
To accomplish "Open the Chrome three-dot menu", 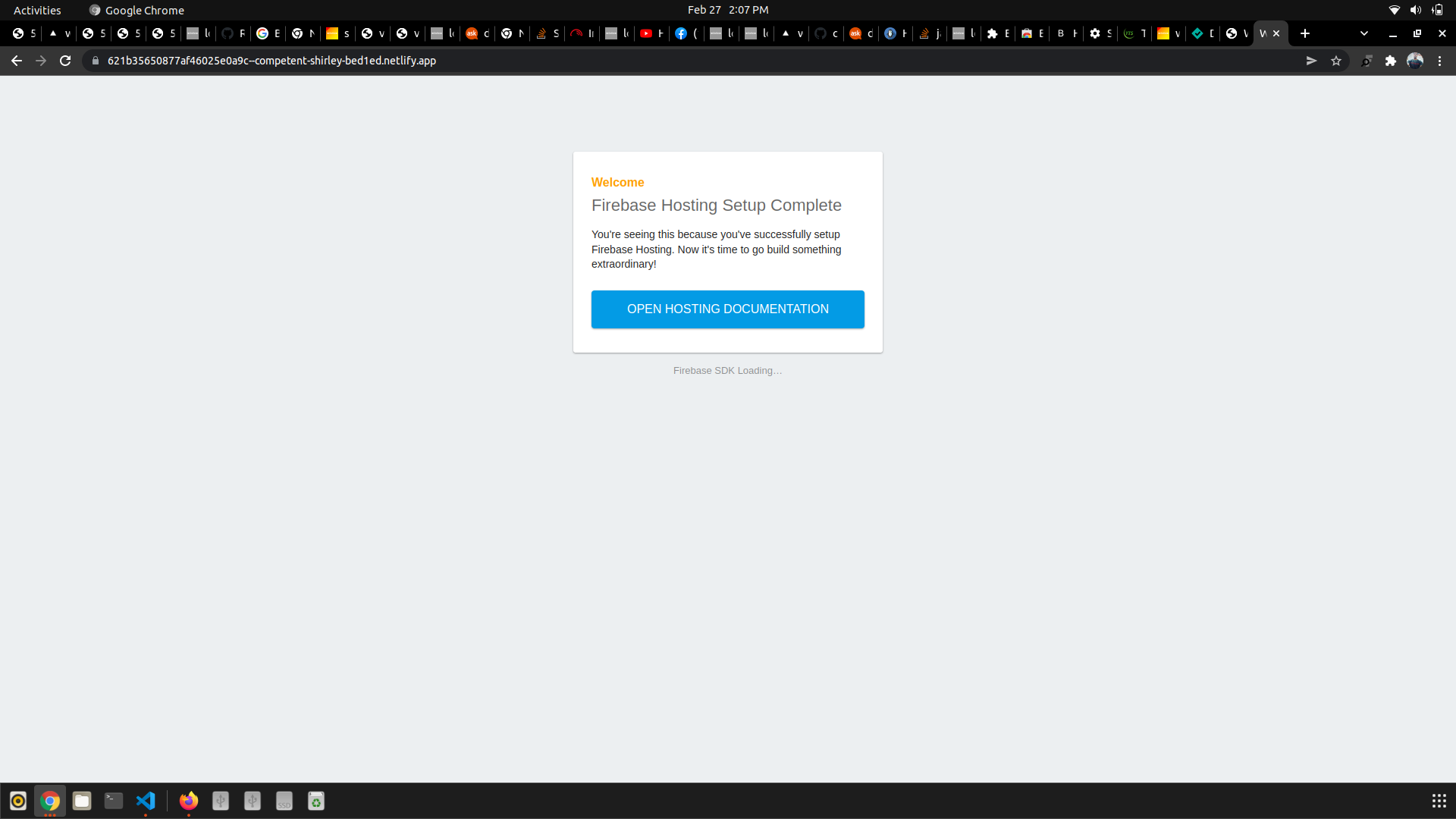I will tap(1439, 61).
